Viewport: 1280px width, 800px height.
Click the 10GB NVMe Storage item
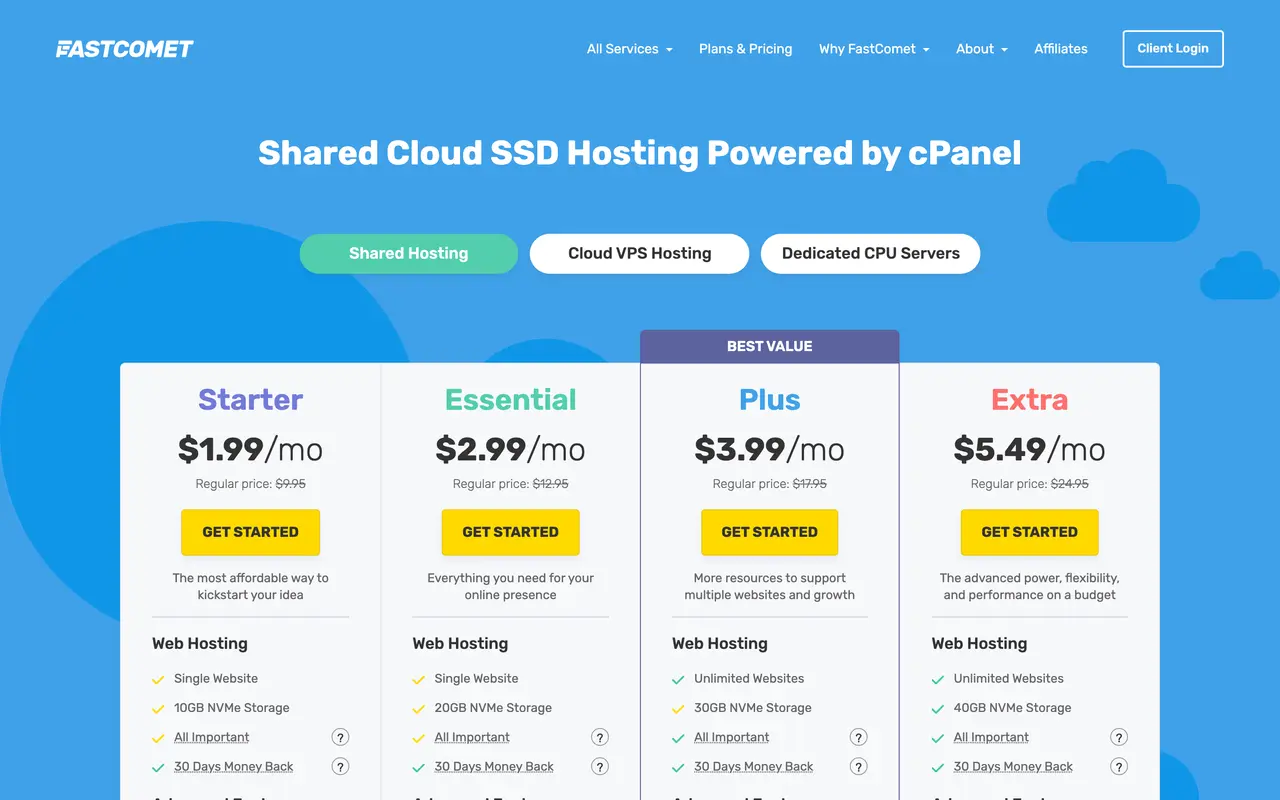pyautogui.click(x=231, y=708)
